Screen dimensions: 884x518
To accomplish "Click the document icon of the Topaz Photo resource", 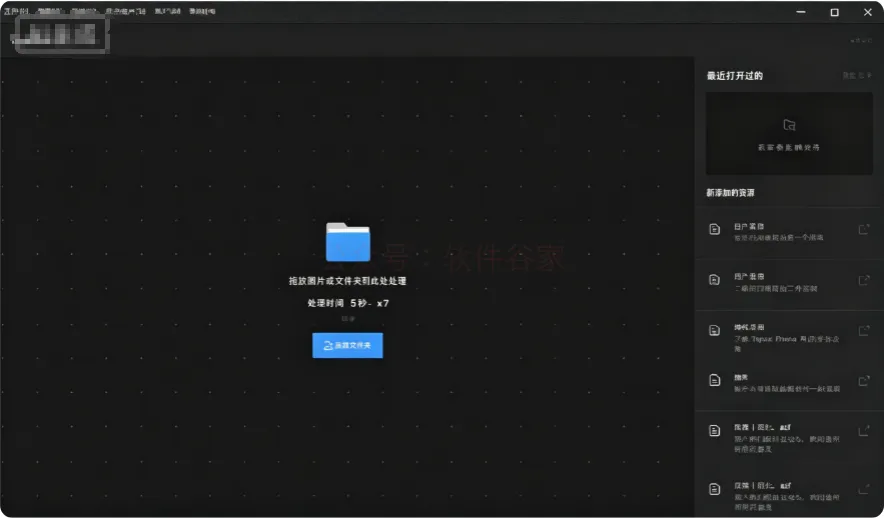I will click(x=714, y=330).
